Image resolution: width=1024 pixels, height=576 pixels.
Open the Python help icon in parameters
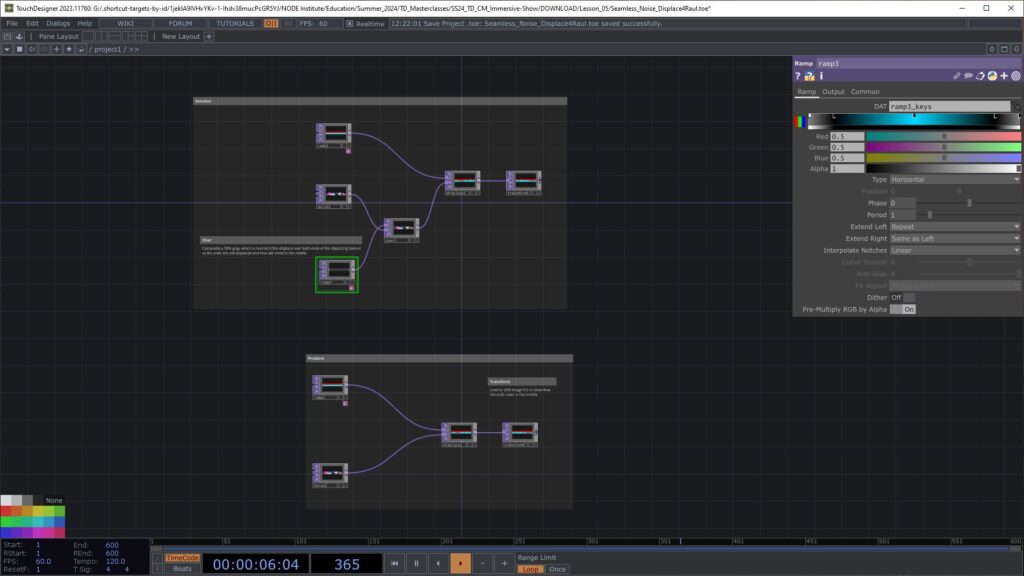810,76
